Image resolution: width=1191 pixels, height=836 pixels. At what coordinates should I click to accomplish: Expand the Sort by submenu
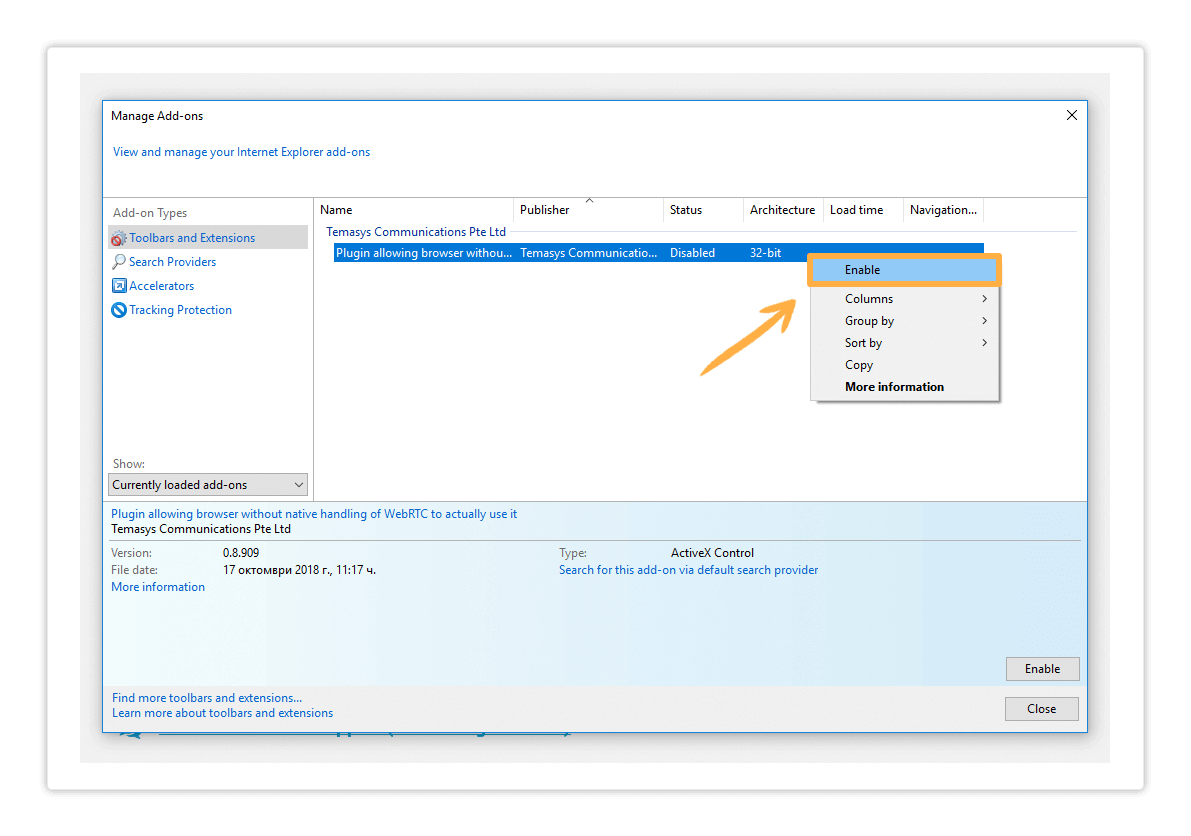click(x=904, y=343)
